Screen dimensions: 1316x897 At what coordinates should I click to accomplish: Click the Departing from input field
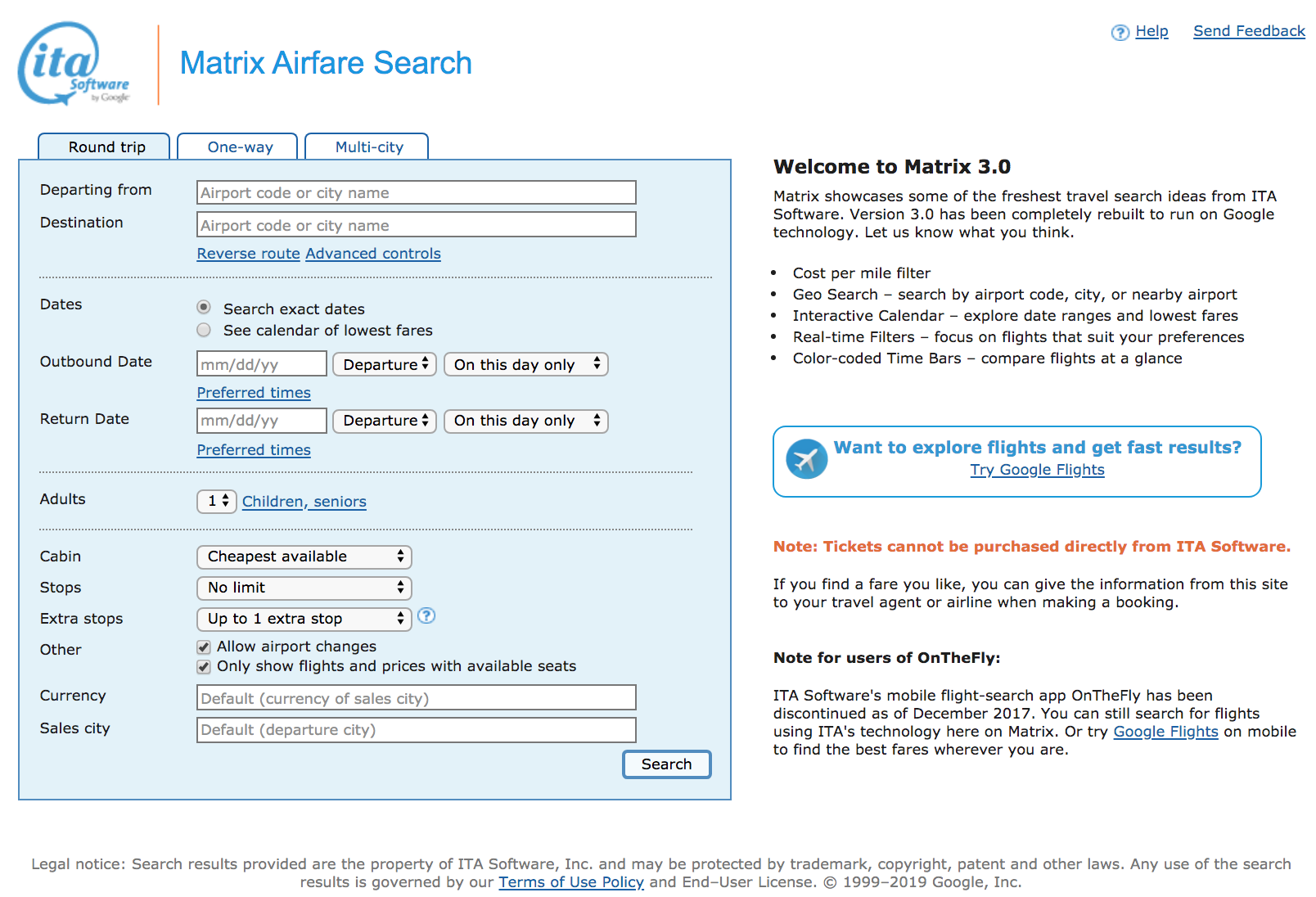(x=417, y=192)
